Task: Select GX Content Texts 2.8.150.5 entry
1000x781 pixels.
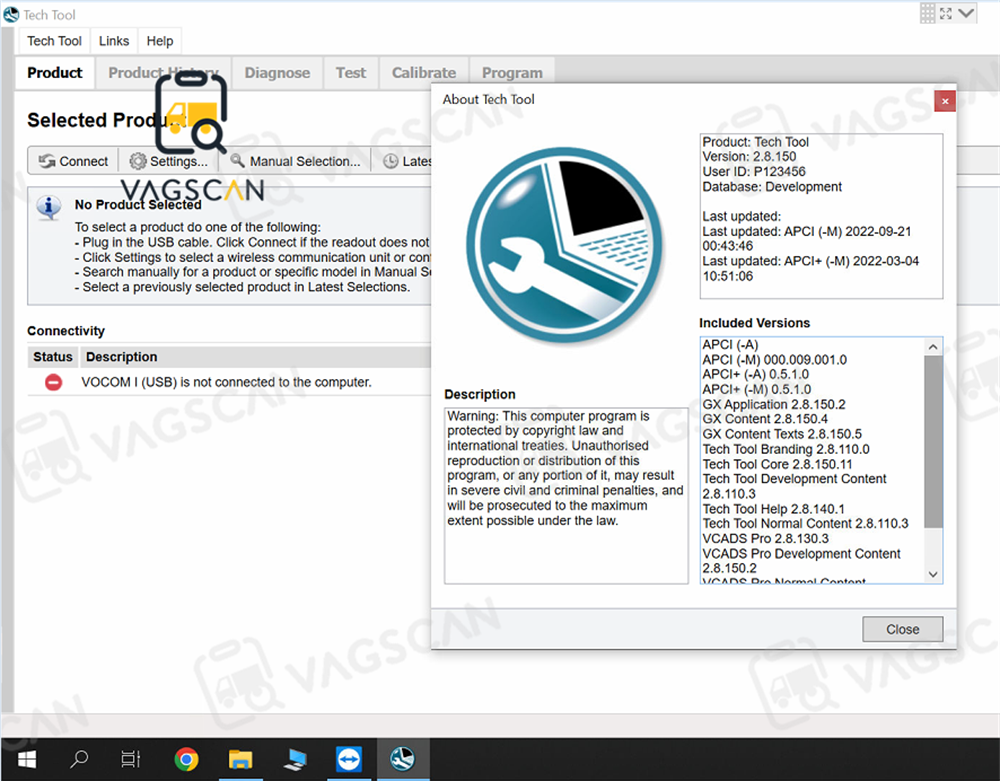Action: 782,434
